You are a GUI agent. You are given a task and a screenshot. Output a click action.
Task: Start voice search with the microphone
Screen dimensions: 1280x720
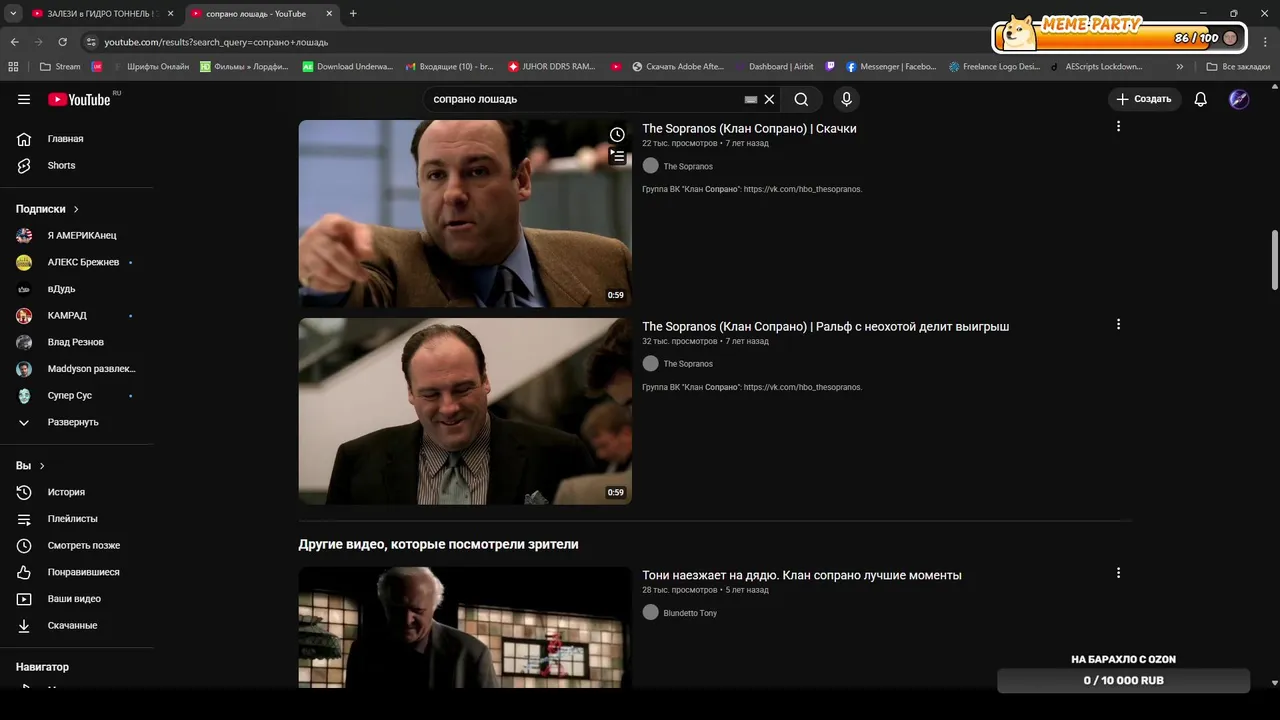coord(846,99)
